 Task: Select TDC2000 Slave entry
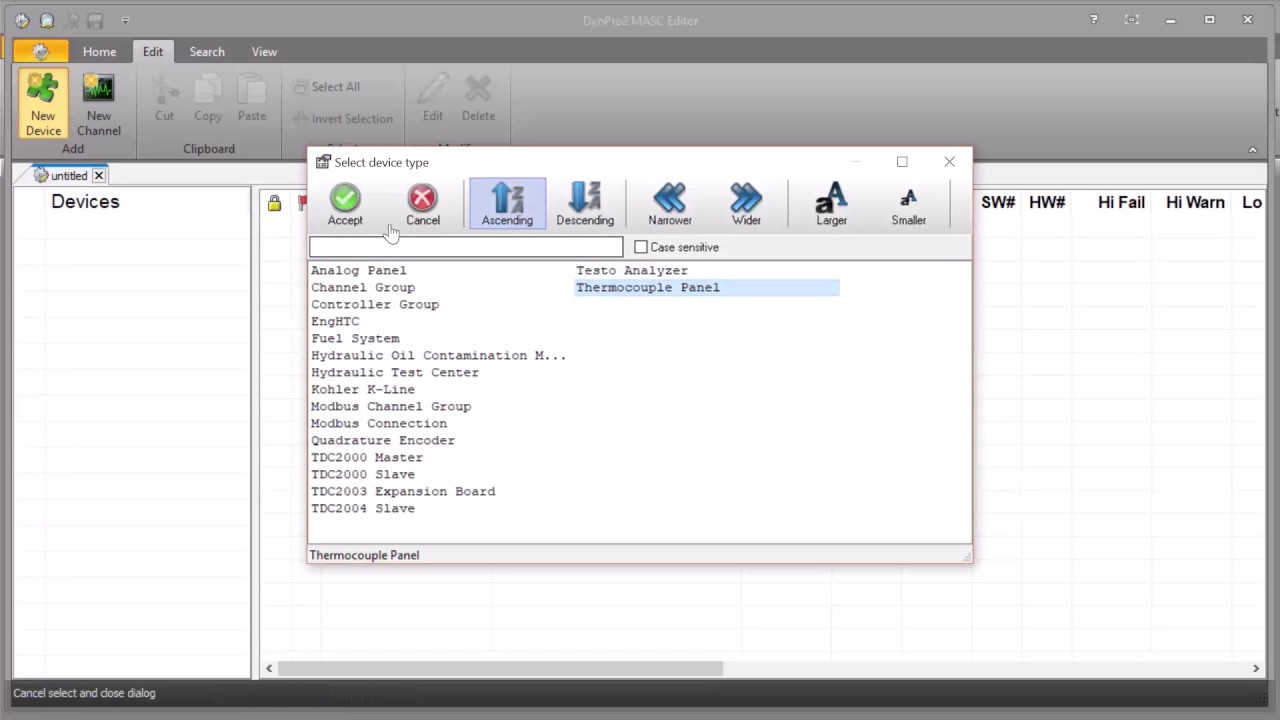[363, 474]
